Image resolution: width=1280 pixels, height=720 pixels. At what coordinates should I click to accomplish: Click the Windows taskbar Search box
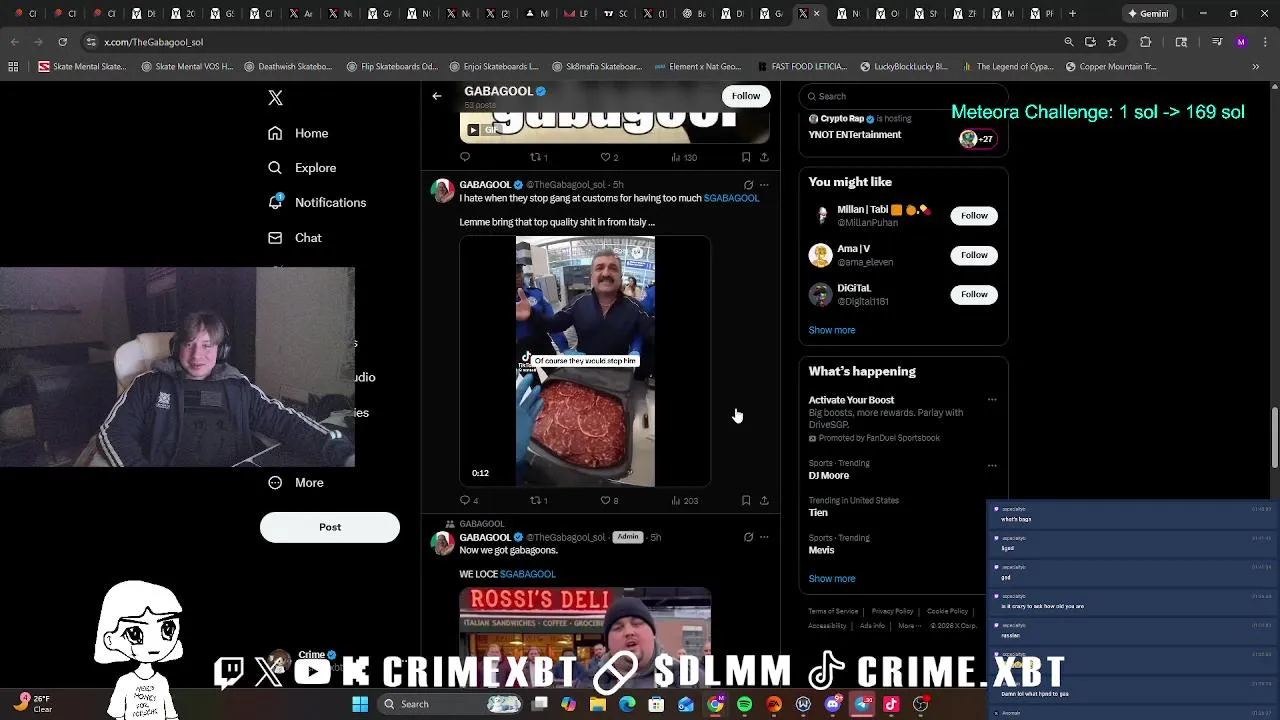tap(449, 704)
